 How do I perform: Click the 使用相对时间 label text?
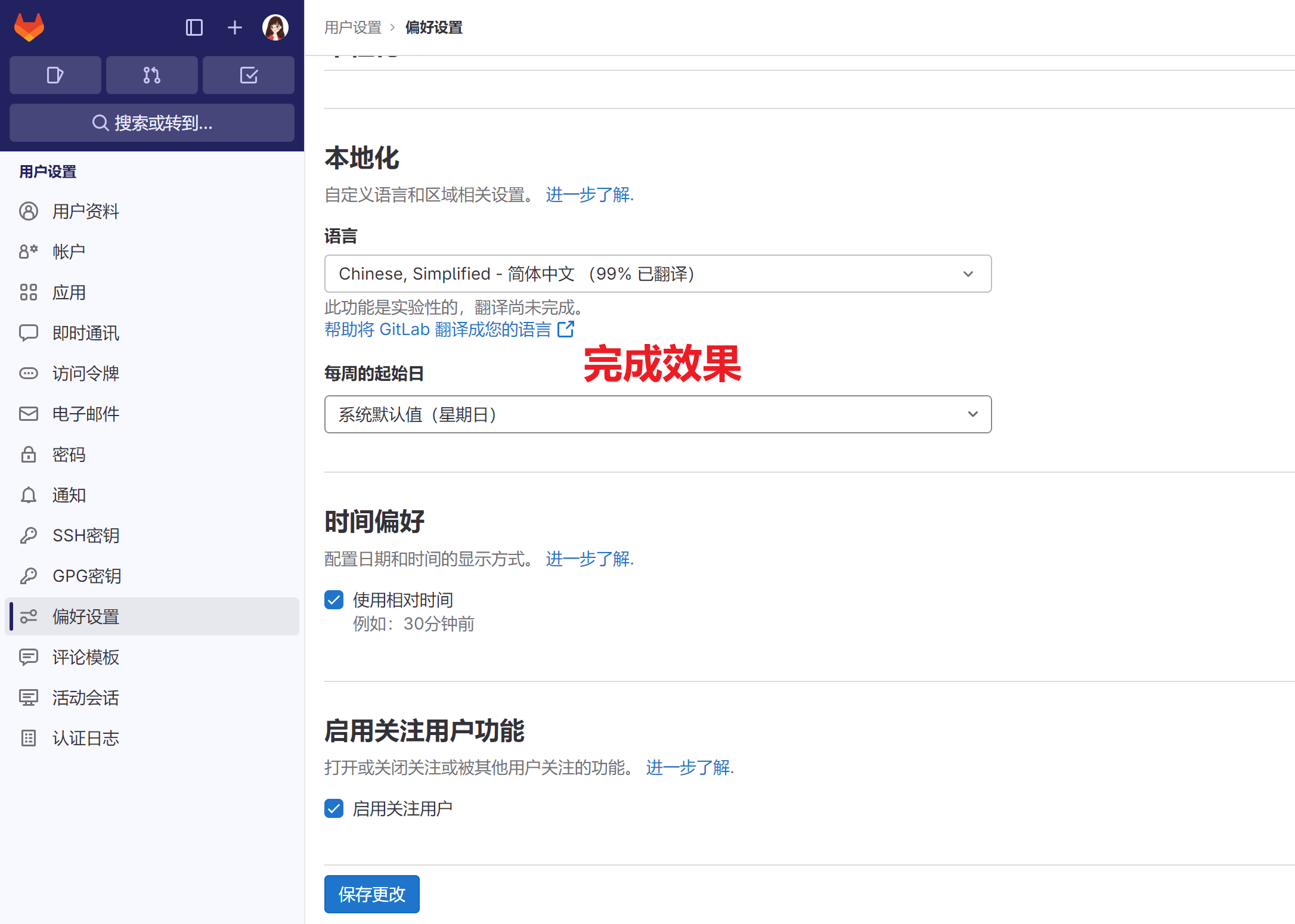pos(403,600)
